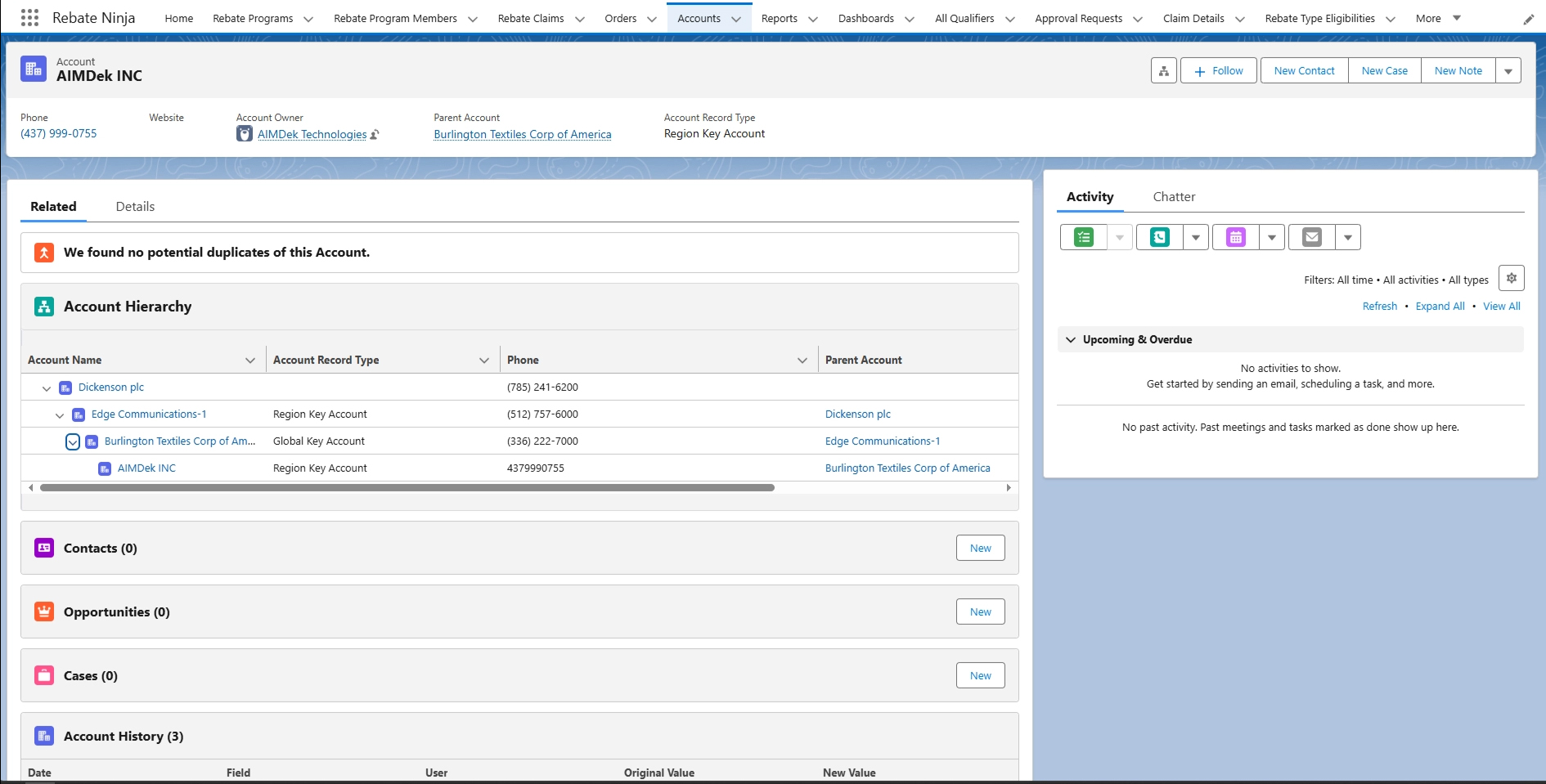Open the activity filter settings gear
Viewport: 1546px width, 784px height.
tap(1511, 279)
